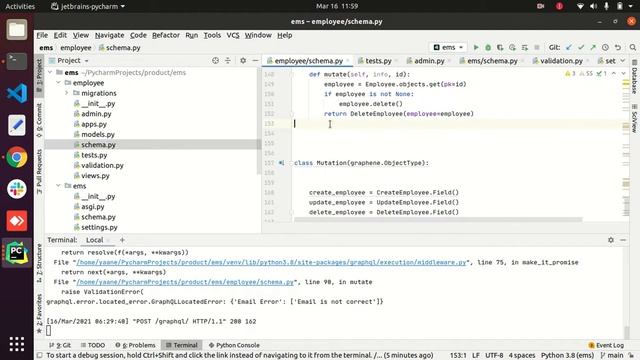Show hidden editor tabs dropdown
Viewport: 640px width, 360px height.
[x=623, y=60]
